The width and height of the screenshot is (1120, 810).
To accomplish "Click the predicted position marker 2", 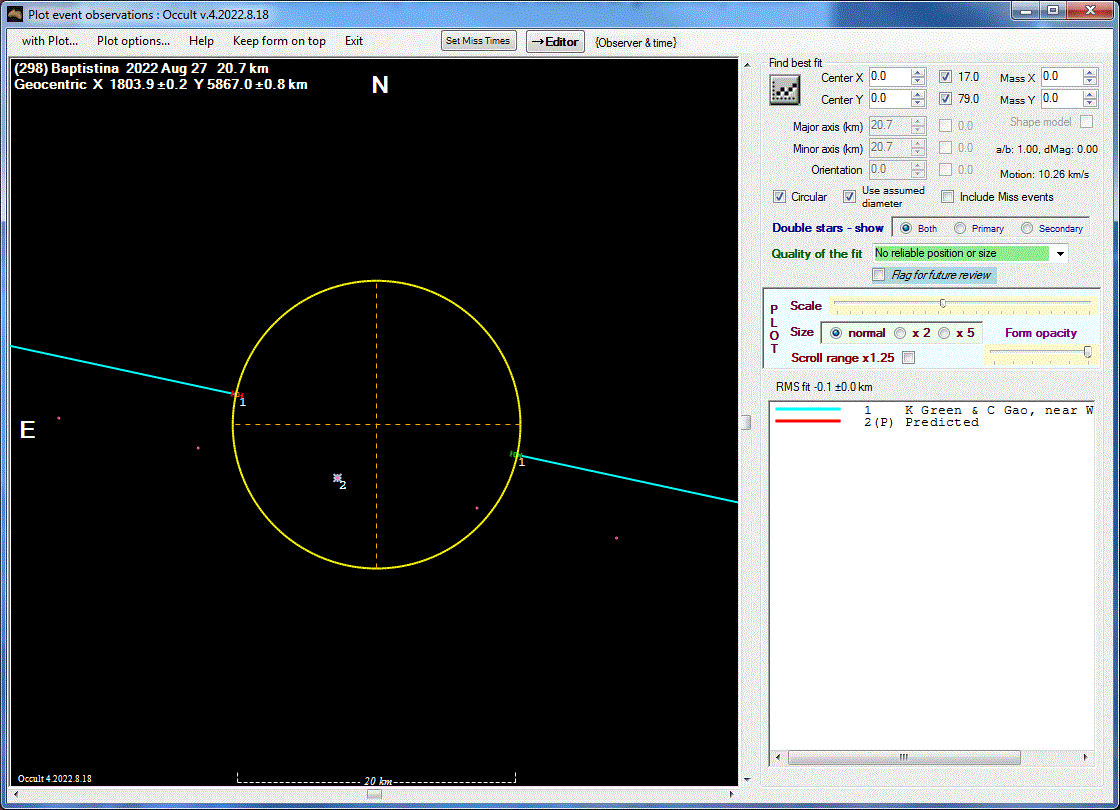I will tap(337, 478).
